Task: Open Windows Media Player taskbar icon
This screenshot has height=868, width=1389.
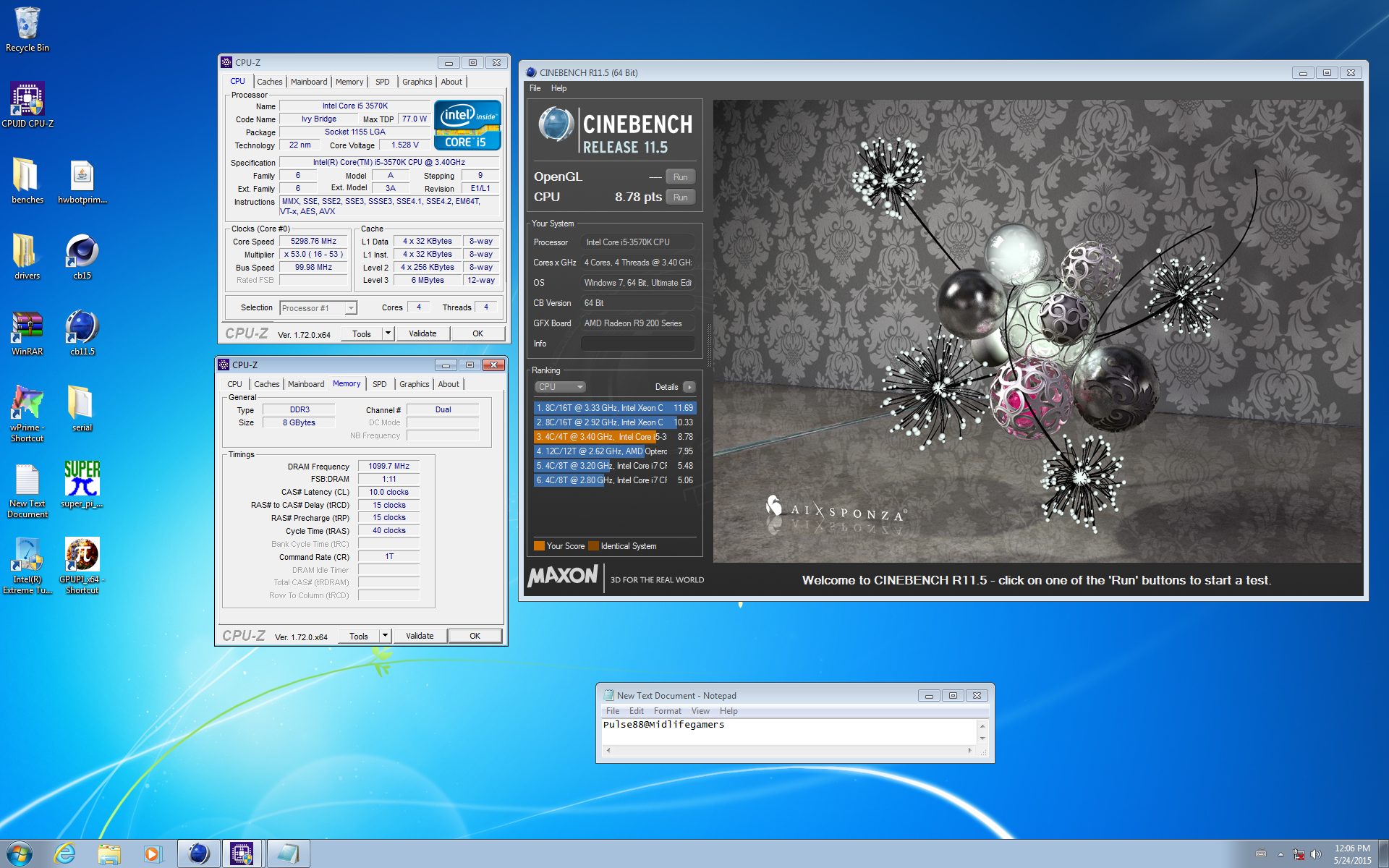Action: pyautogui.click(x=153, y=854)
